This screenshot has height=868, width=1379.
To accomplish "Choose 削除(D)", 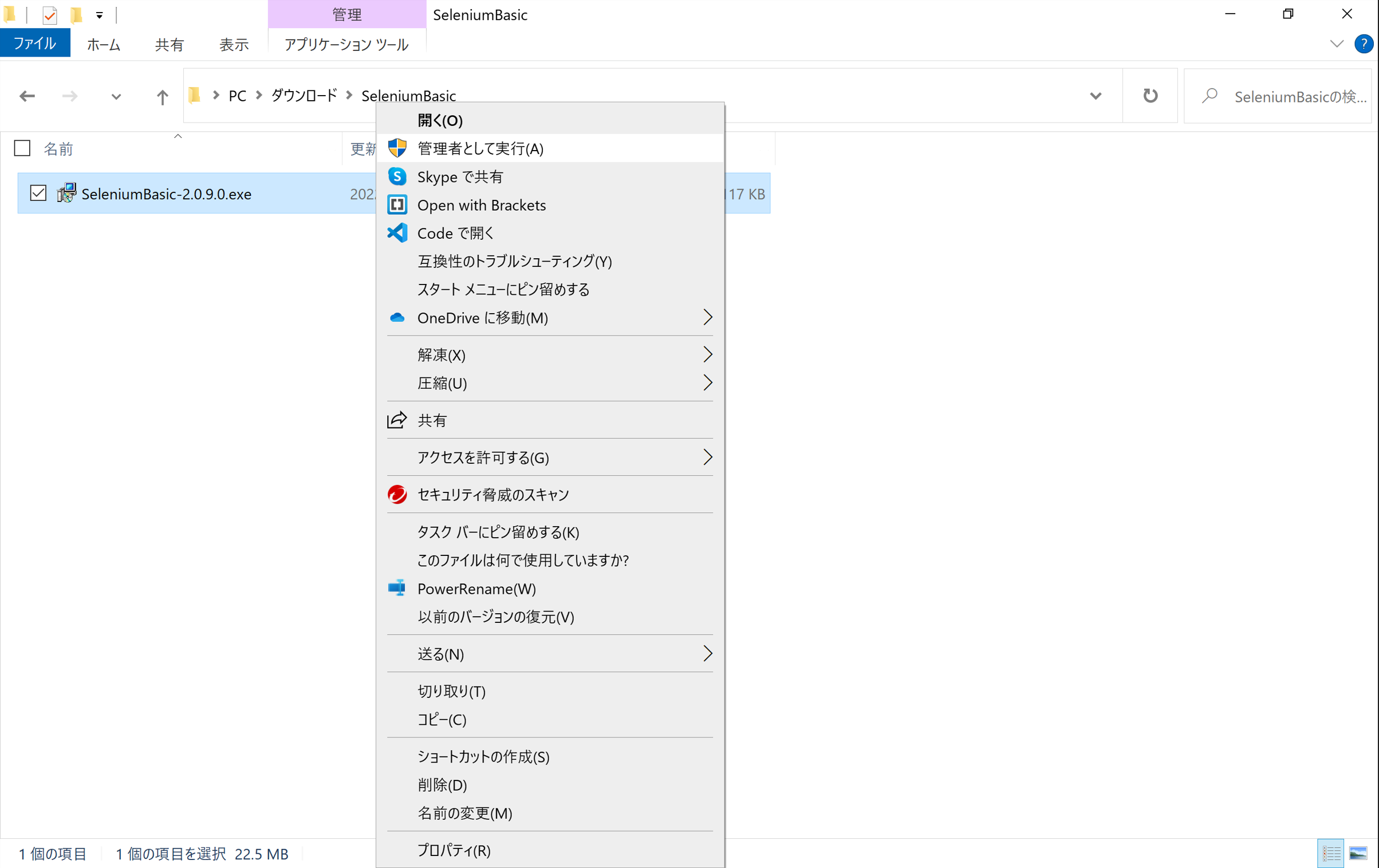I will 550,784.
